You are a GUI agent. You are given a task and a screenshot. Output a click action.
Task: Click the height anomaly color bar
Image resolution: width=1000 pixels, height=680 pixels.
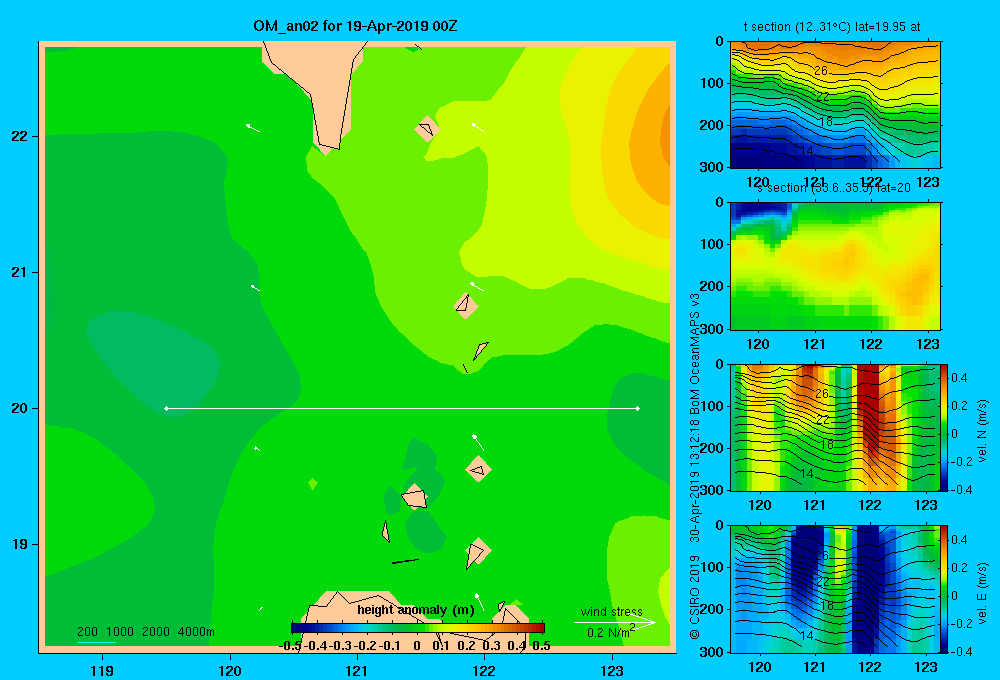click(418, 628)
